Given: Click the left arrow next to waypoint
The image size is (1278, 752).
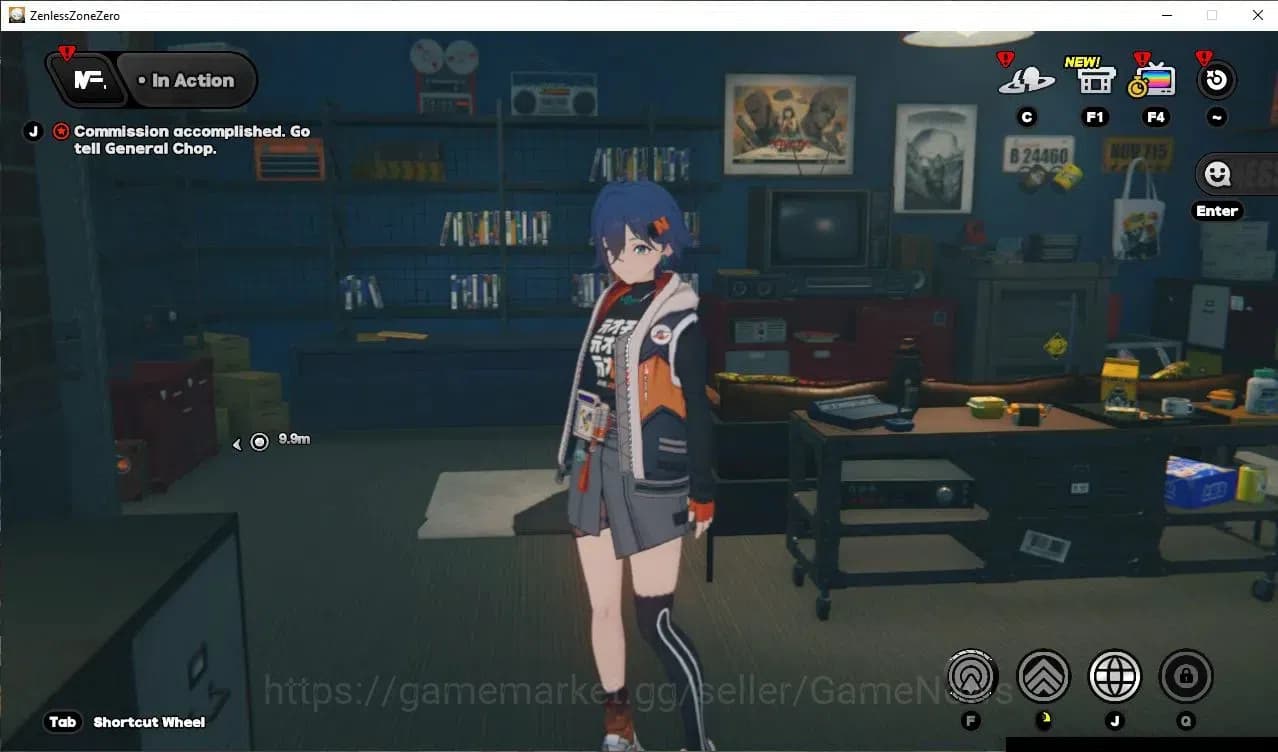Looking at the screenshot, I should (x=237, y=444).
